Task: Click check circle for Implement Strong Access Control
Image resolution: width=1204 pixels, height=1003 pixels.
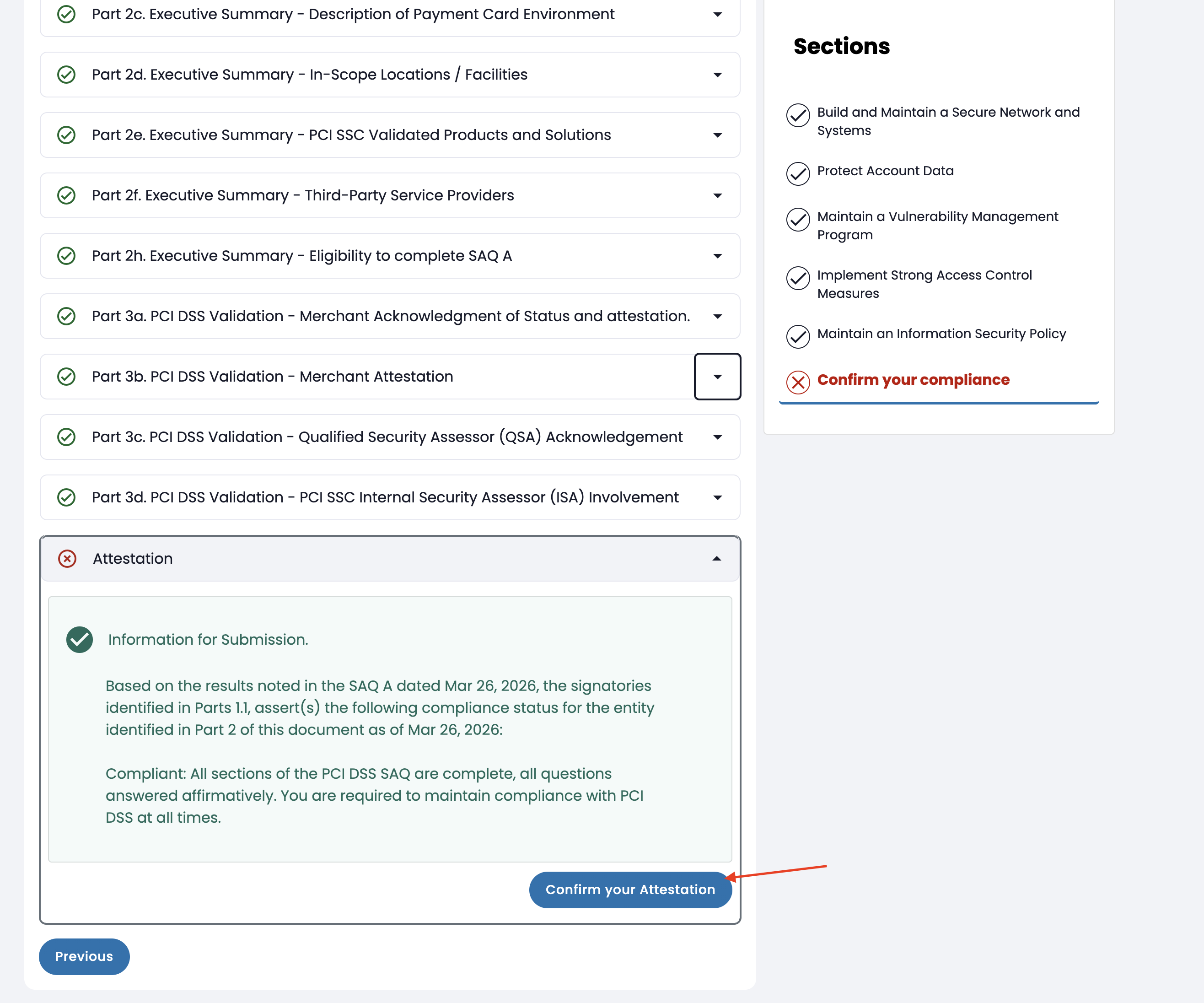Action: click(x=797, y=278)
